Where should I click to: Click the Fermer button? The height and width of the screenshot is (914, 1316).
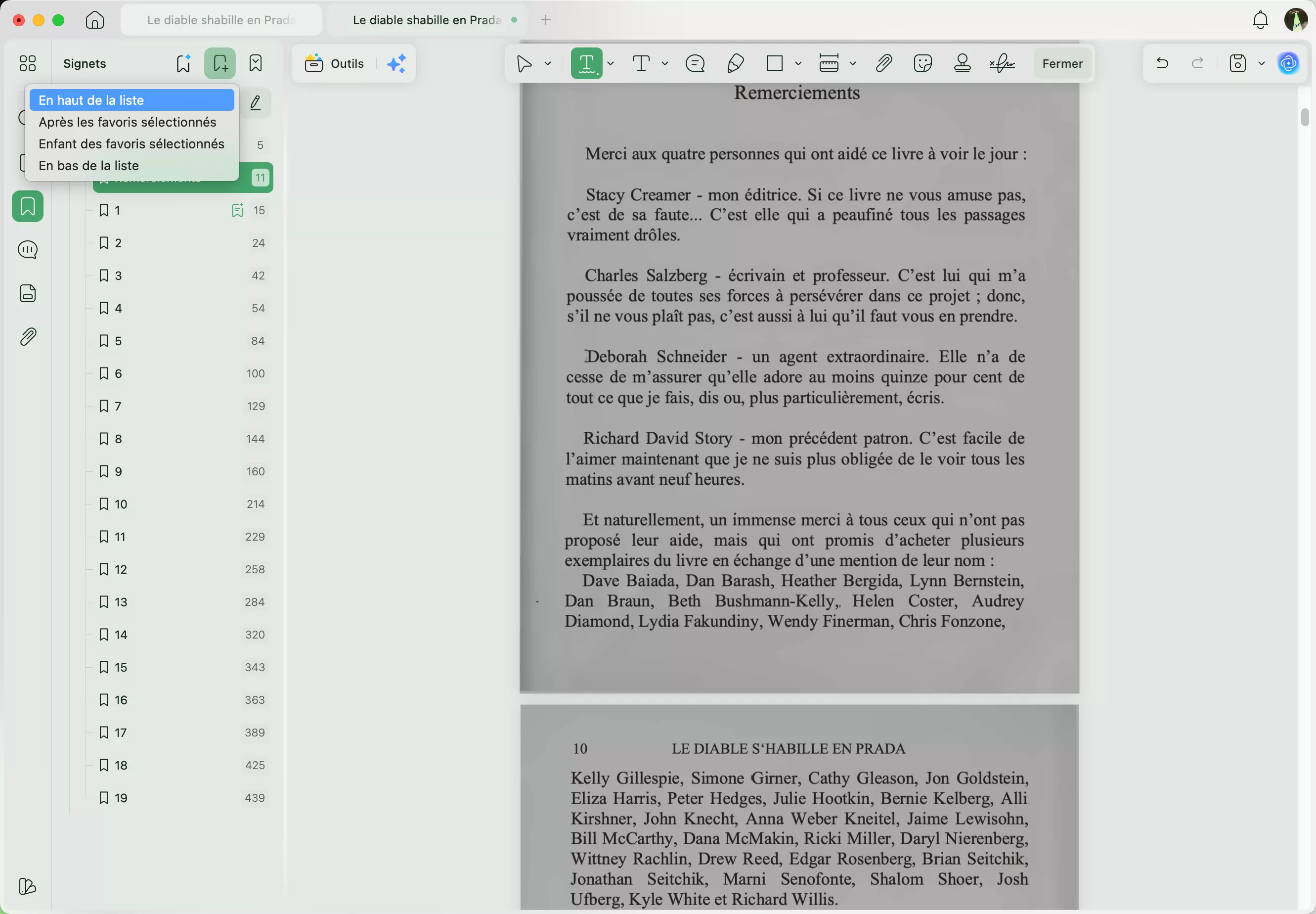click(1062, 64)
